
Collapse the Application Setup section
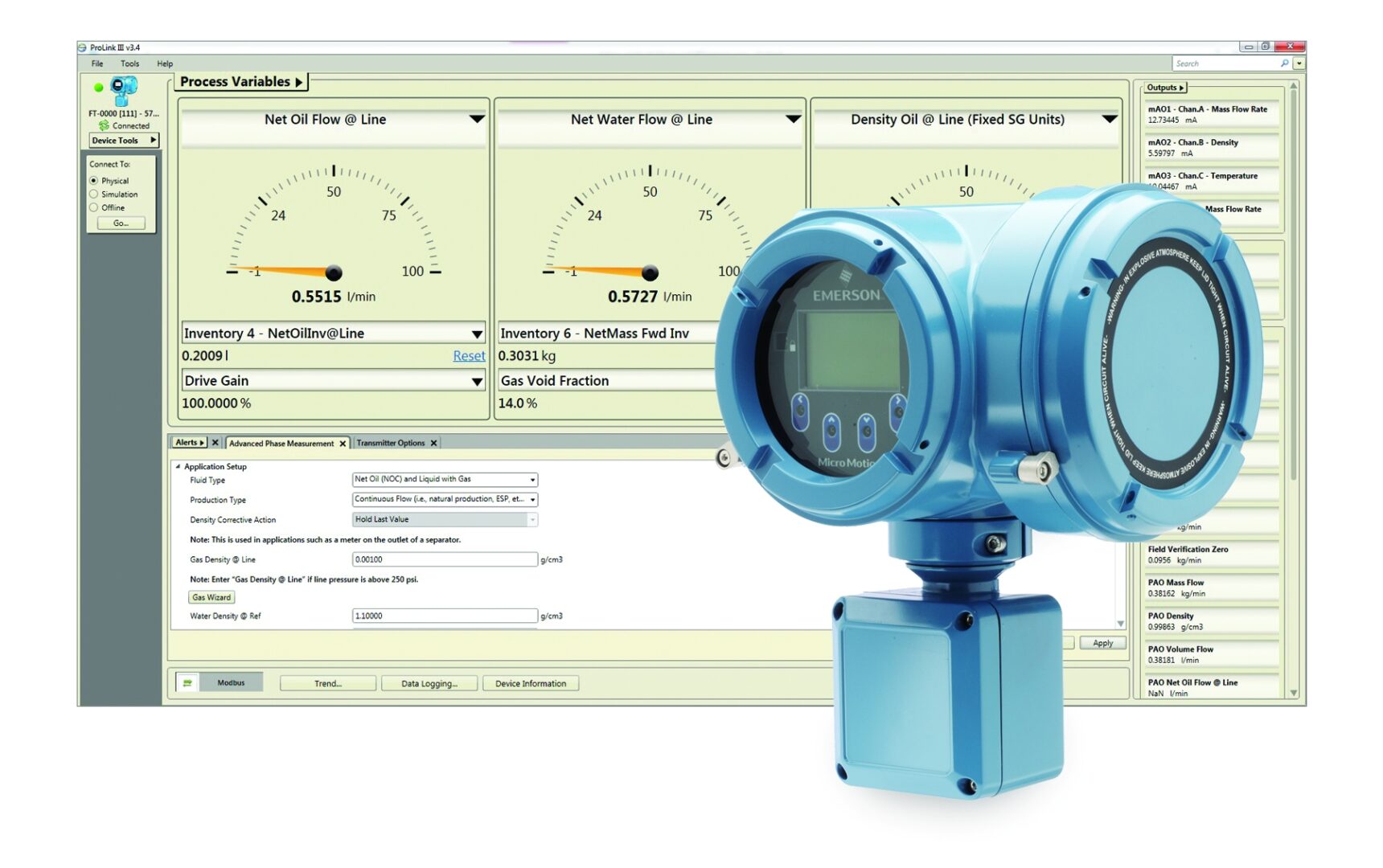pos(178,466)
